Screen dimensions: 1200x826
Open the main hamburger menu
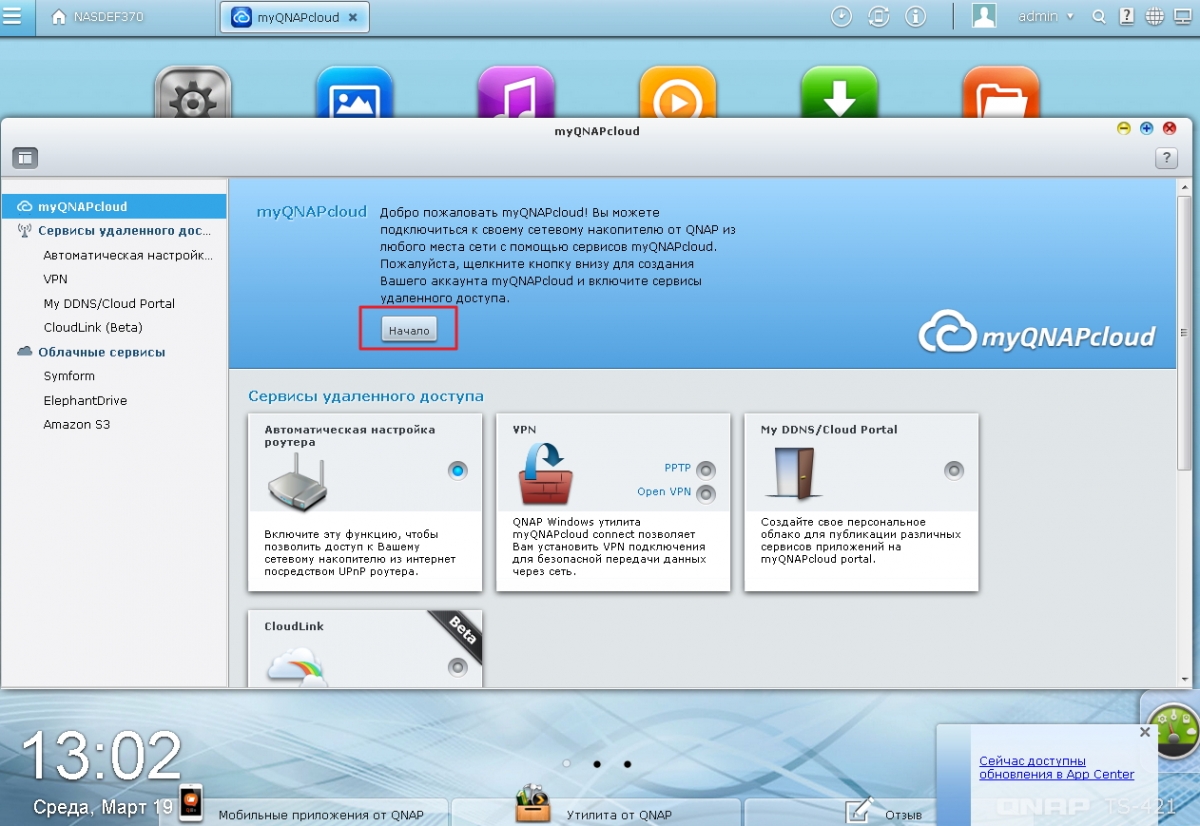(x=14, y=17)
